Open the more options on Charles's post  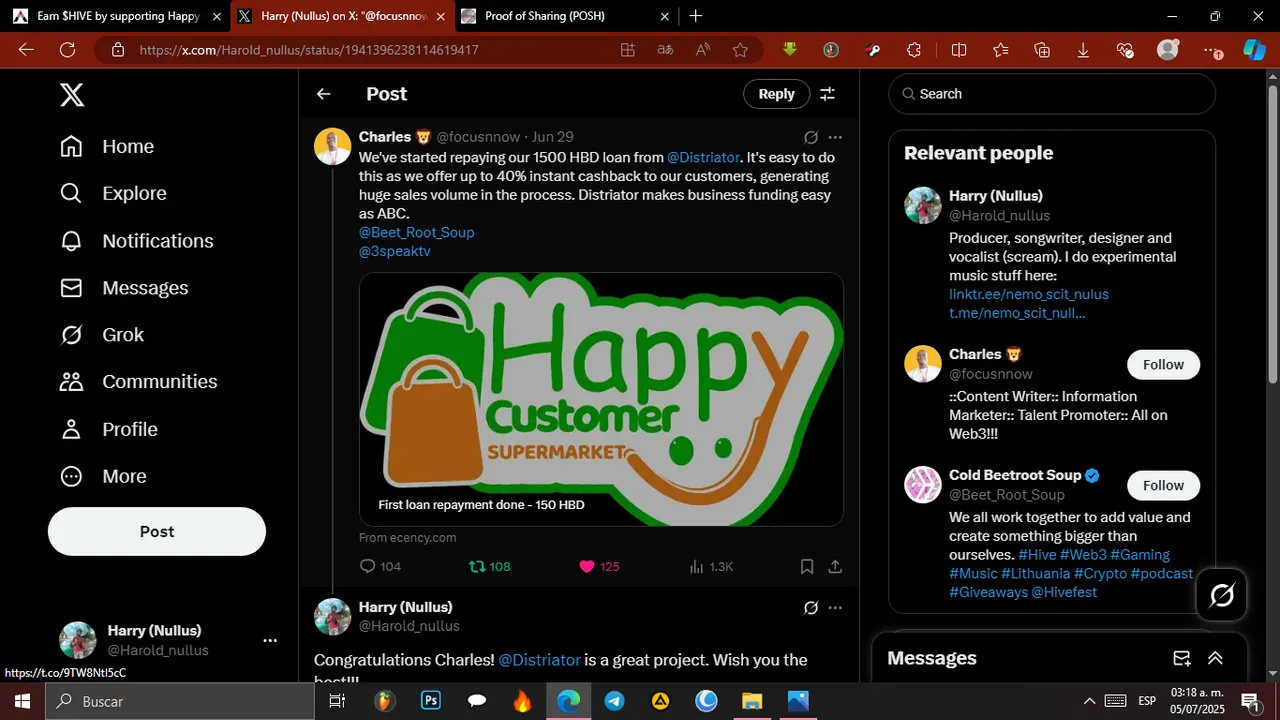(835, 137)
